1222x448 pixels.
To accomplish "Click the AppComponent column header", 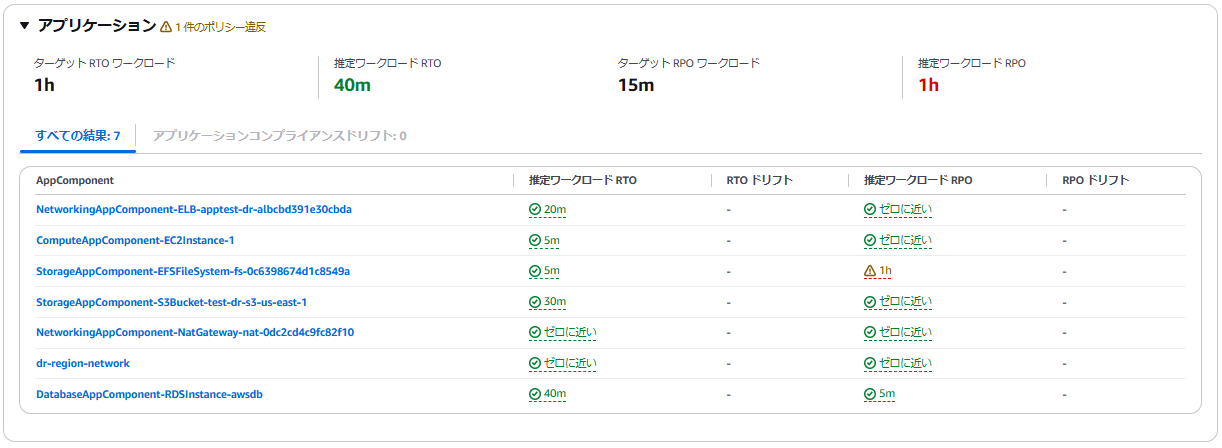I will 74,181.
